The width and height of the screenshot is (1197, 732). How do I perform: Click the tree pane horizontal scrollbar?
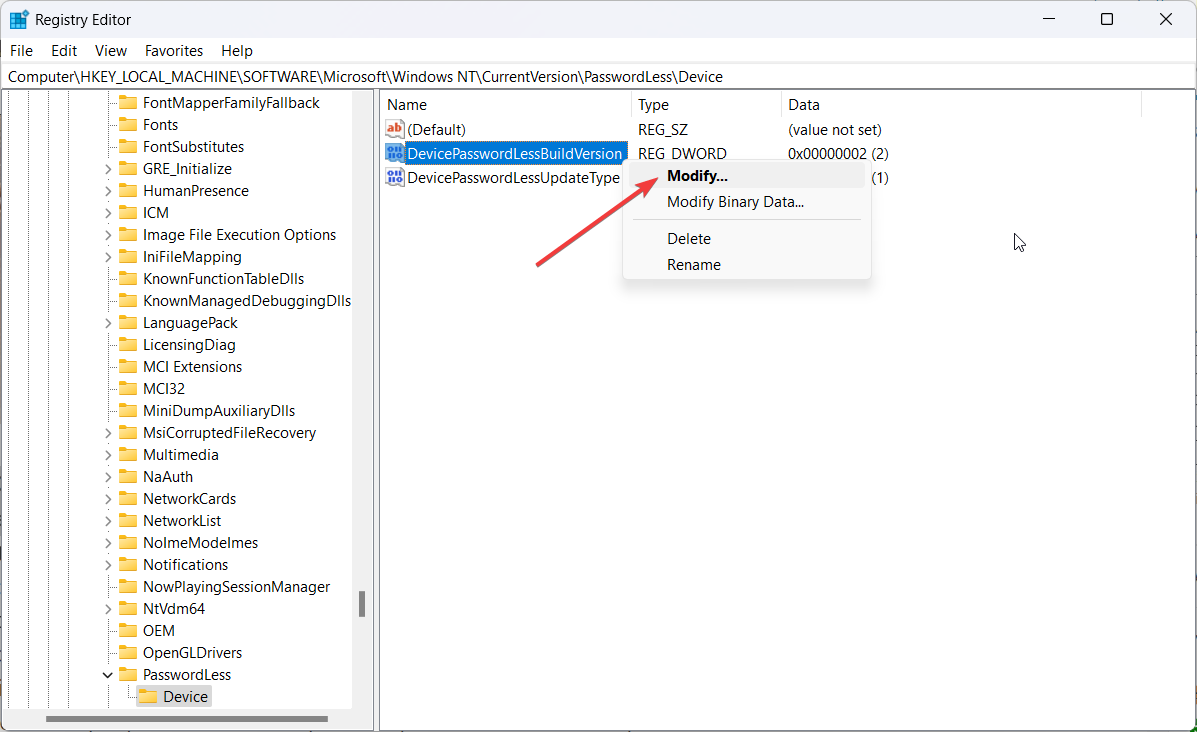pos(186,718)
